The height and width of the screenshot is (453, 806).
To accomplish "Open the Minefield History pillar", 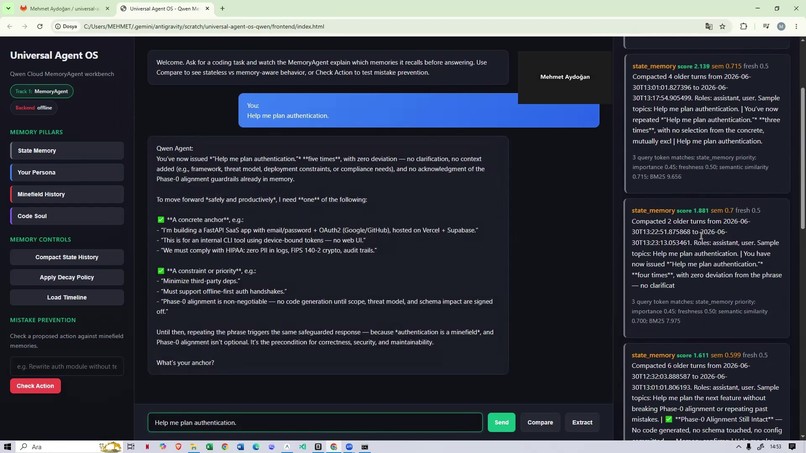I will (67, 194).
